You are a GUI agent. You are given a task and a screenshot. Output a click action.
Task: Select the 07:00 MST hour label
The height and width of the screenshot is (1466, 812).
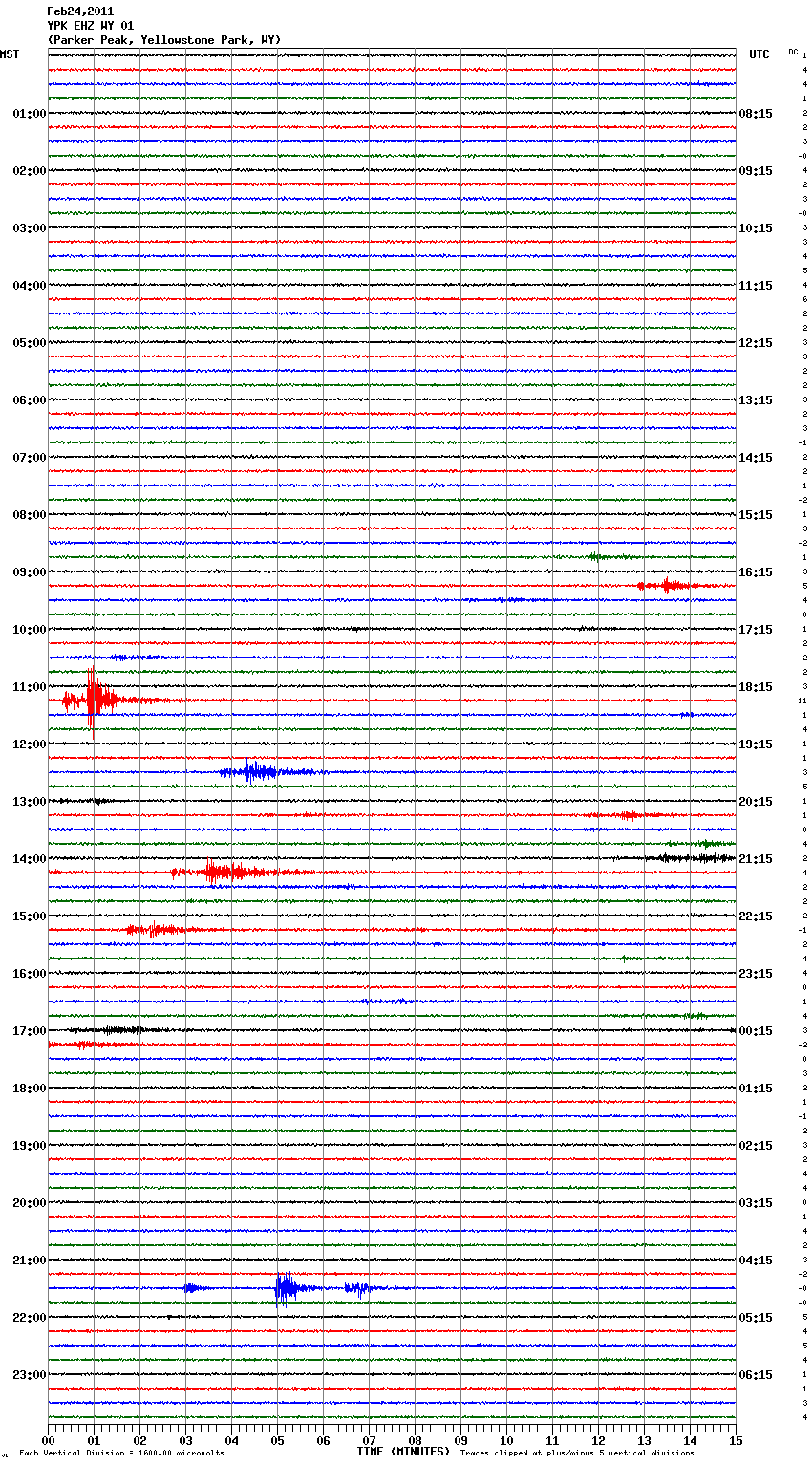29,458
